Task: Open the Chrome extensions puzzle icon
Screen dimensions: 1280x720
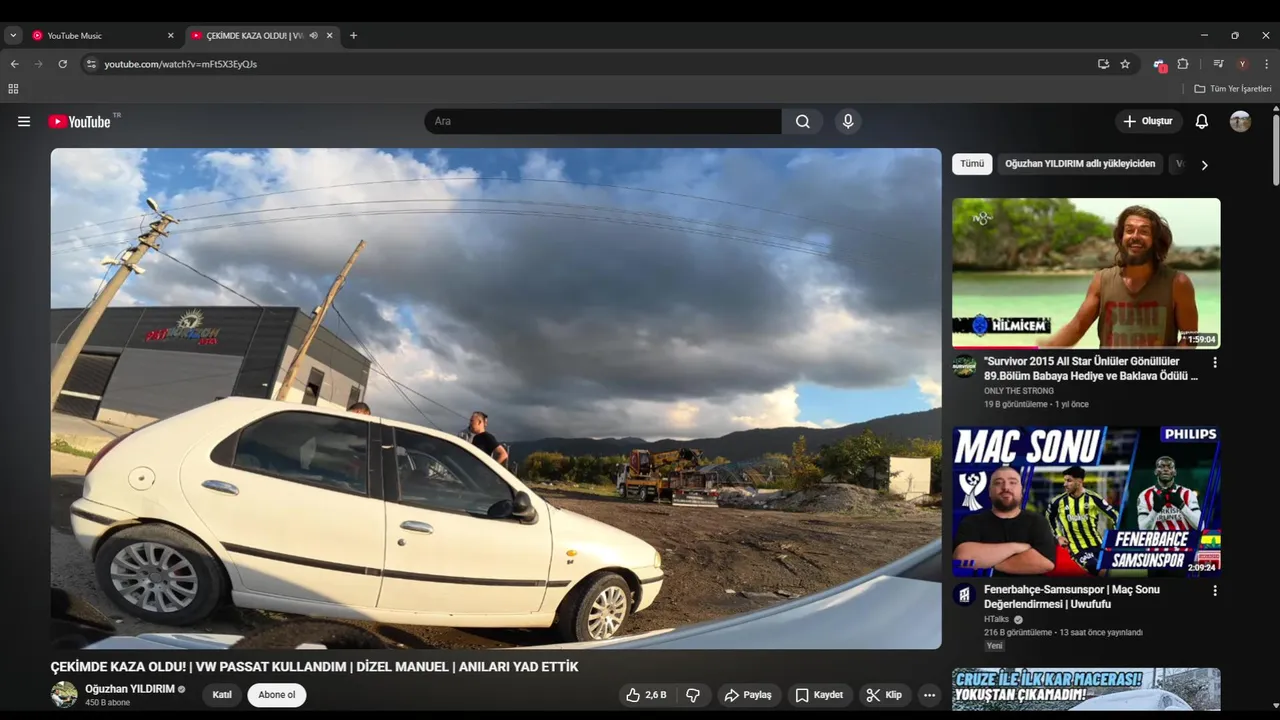Action: click(x=1183, y=64)
